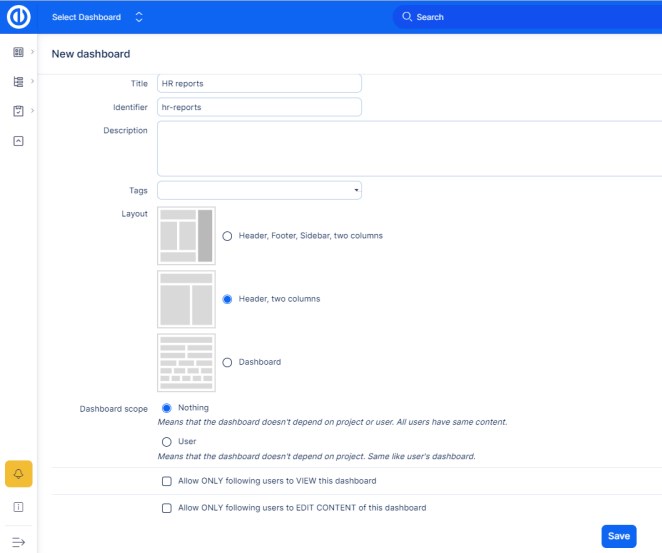Open notifications with the yellow bell icon
Screen dimensions: 662x553
click(x=19, y=473)
